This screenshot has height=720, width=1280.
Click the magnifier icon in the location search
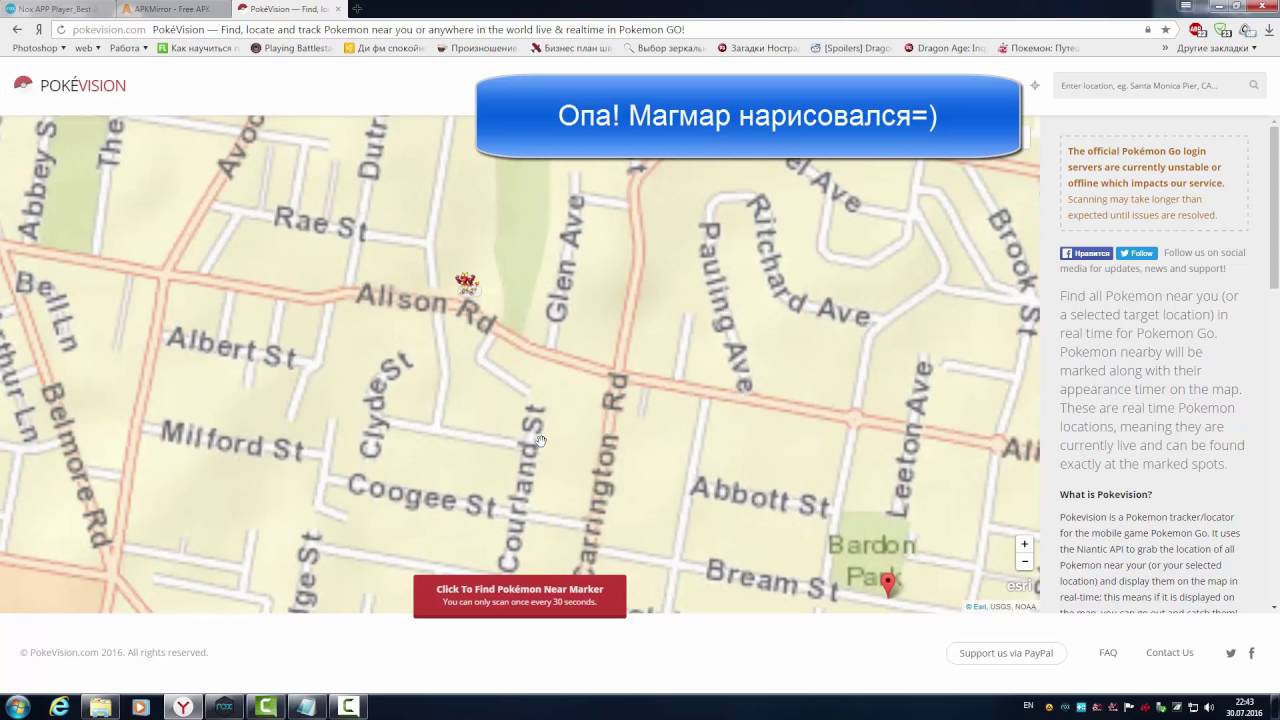pos(1253,86)
